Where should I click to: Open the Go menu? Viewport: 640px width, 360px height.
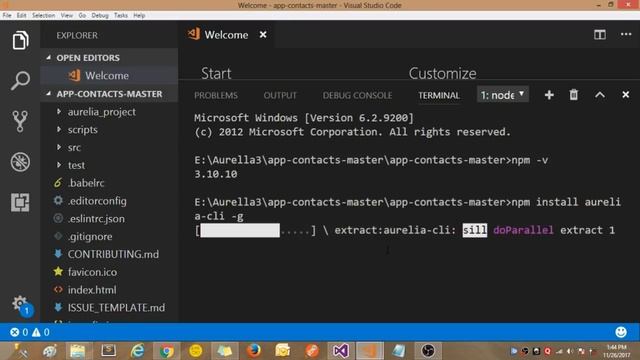[82, 16]
